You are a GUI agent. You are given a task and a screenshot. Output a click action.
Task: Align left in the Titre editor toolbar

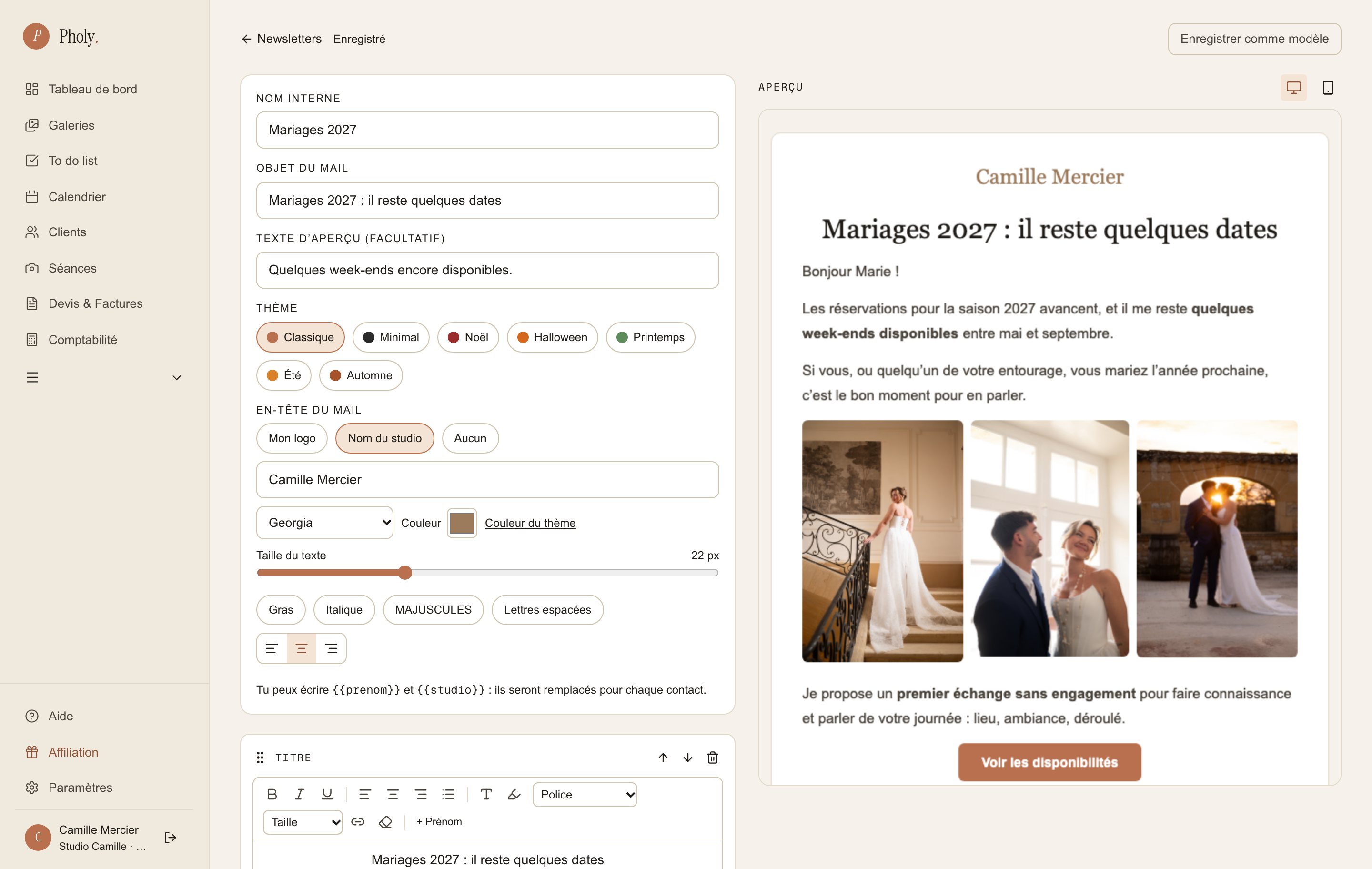pos(364,794)
